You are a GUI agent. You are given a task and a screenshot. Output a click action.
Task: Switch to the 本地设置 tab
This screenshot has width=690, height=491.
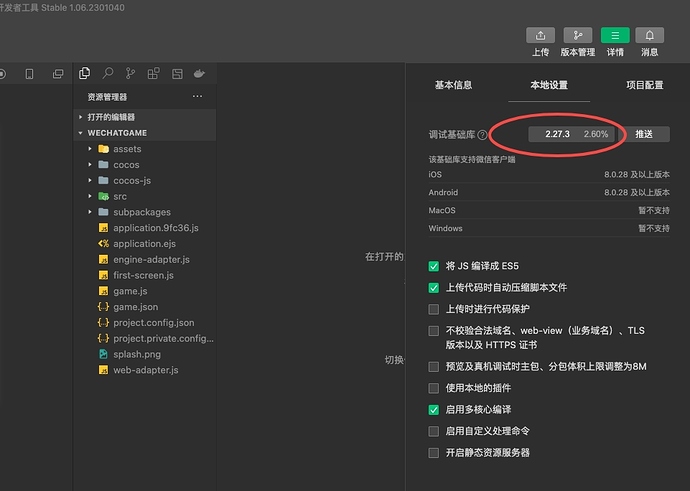(x=549, y=85)
